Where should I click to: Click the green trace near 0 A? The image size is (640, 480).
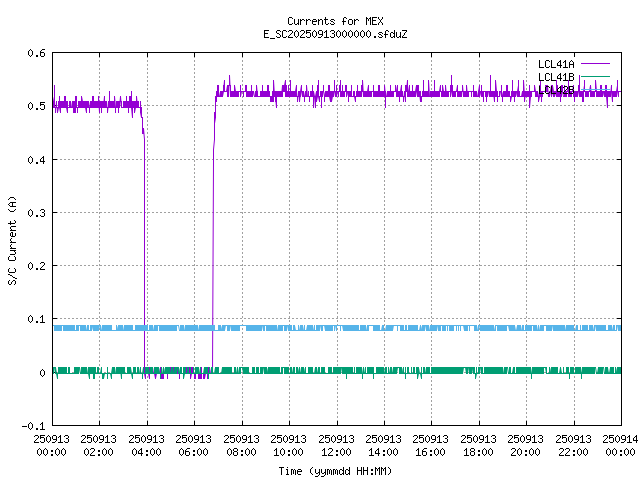(400, 370)
